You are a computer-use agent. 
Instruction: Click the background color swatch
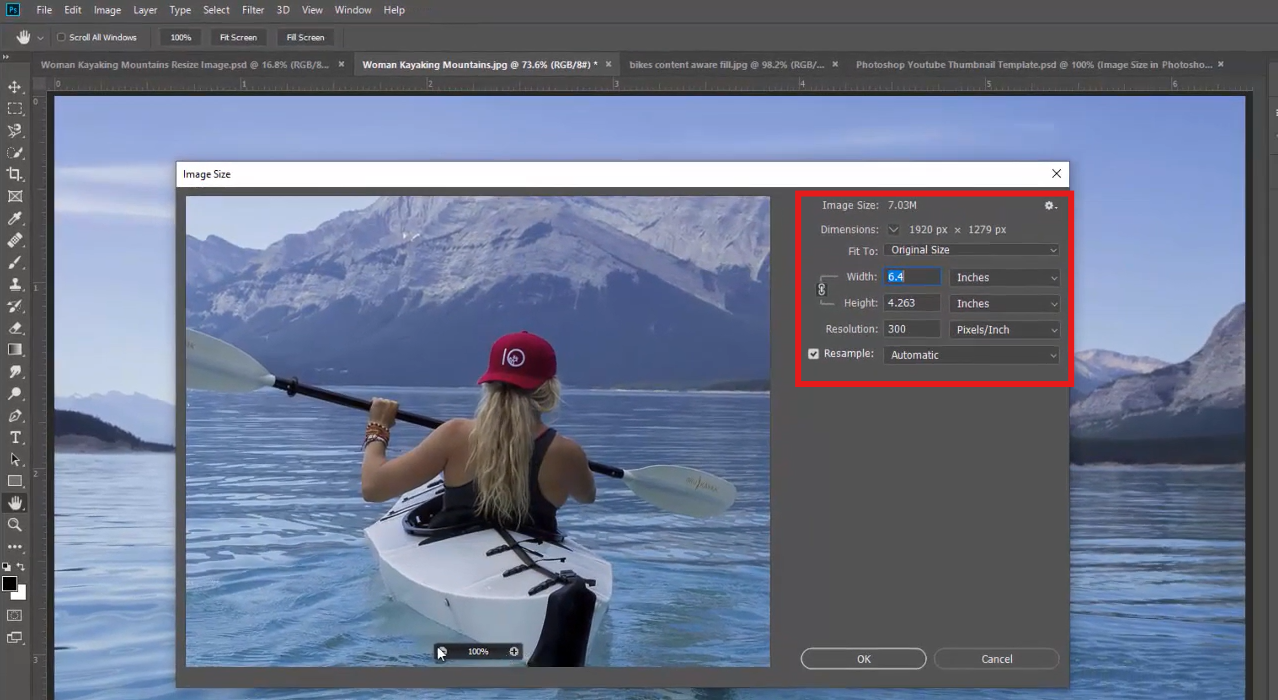coord(20,593)
